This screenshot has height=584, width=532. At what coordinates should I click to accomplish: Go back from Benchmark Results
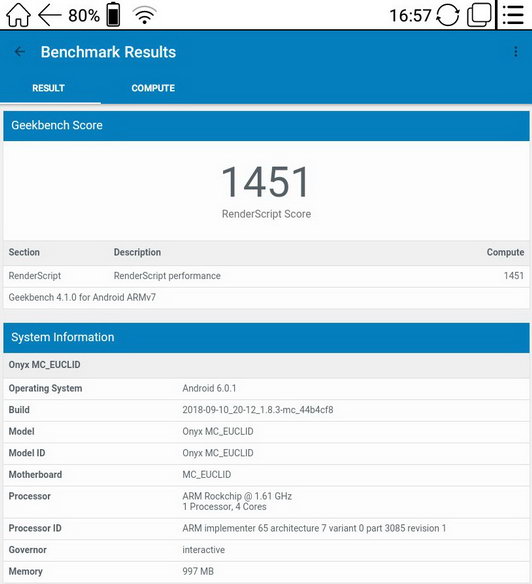point(19,51)
